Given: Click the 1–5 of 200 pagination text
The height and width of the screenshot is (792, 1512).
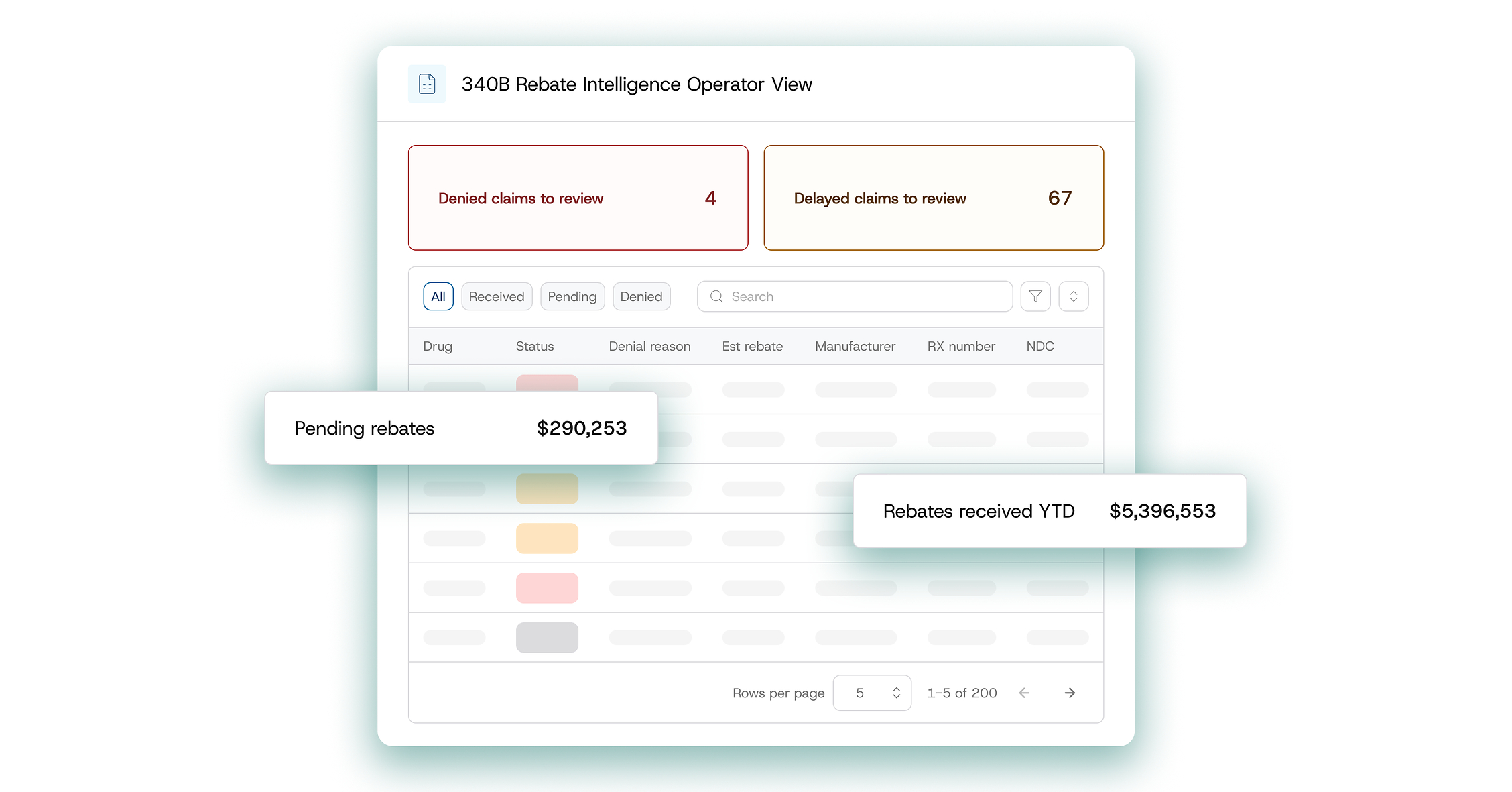Looking at the screenshot, I should pos(962,693).
